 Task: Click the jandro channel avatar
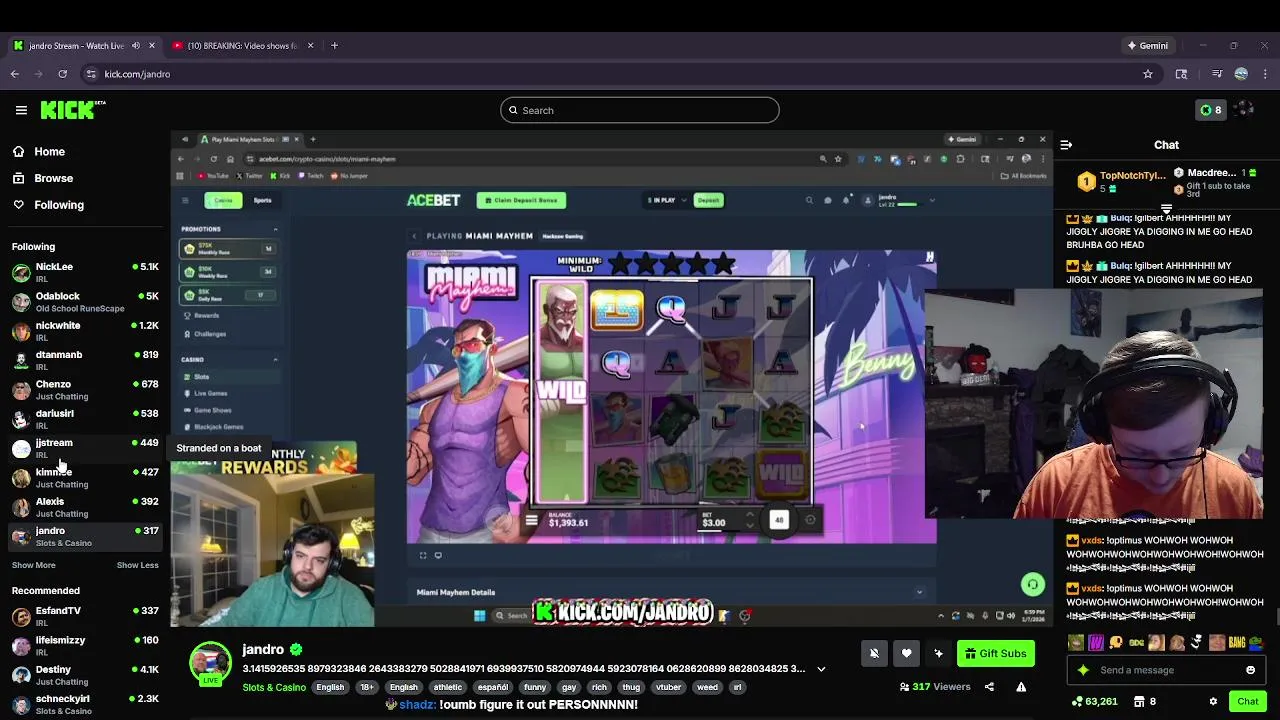(x=210, y=662)
